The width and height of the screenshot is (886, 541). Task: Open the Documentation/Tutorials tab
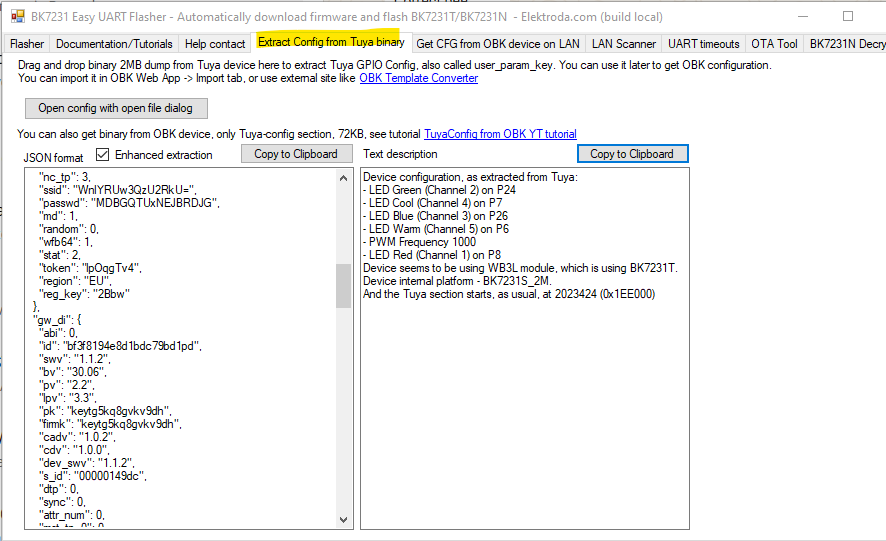114,44
